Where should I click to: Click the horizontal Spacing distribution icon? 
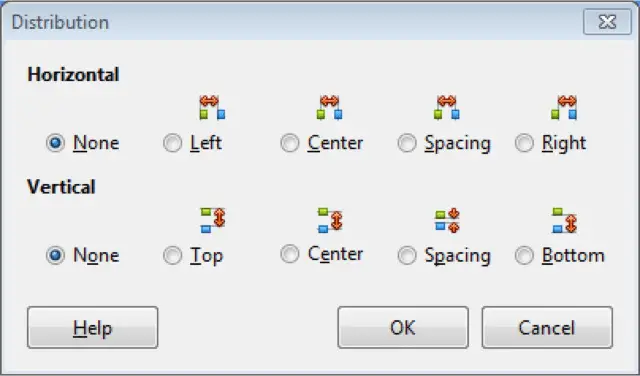point(447,107)
